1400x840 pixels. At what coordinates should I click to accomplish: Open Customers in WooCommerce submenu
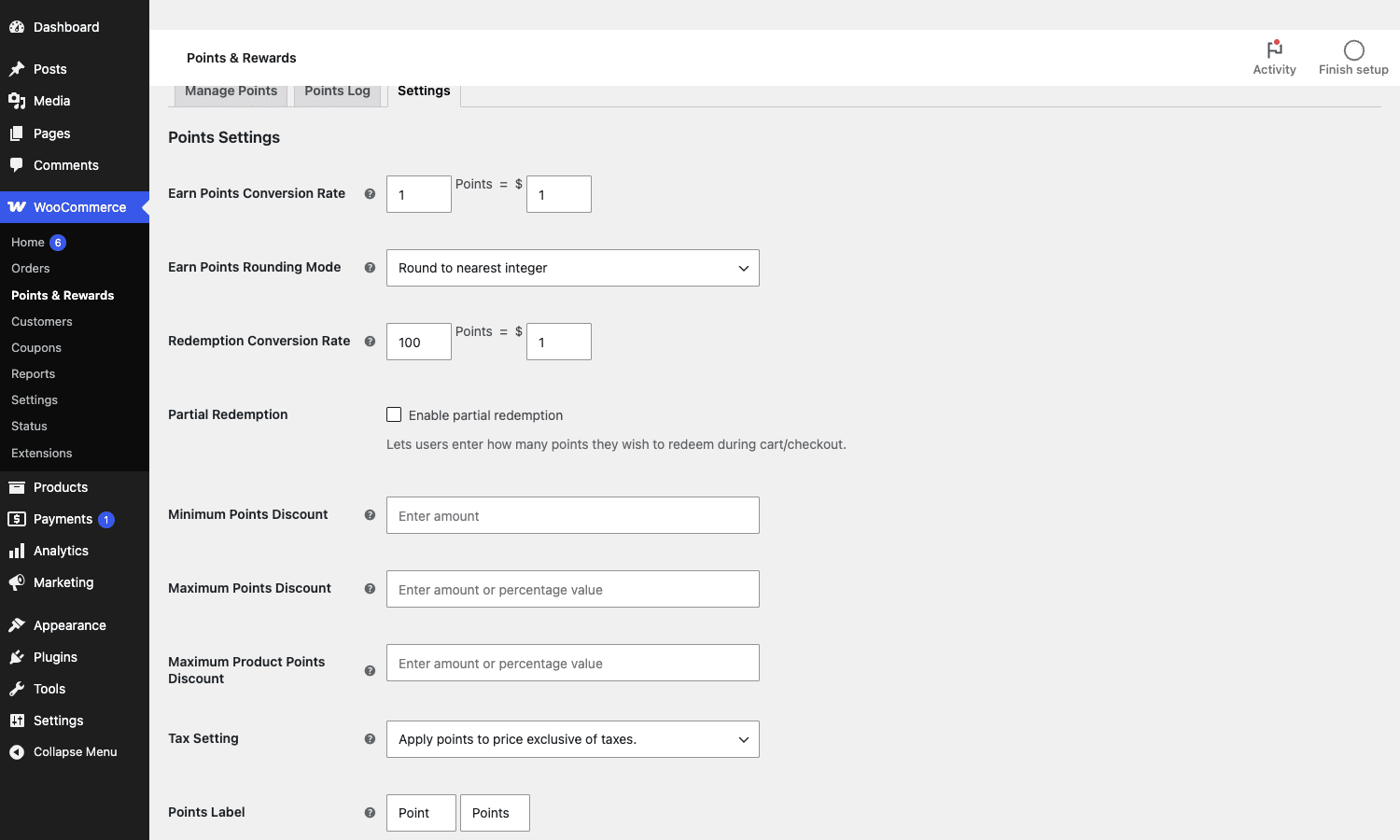42,322
